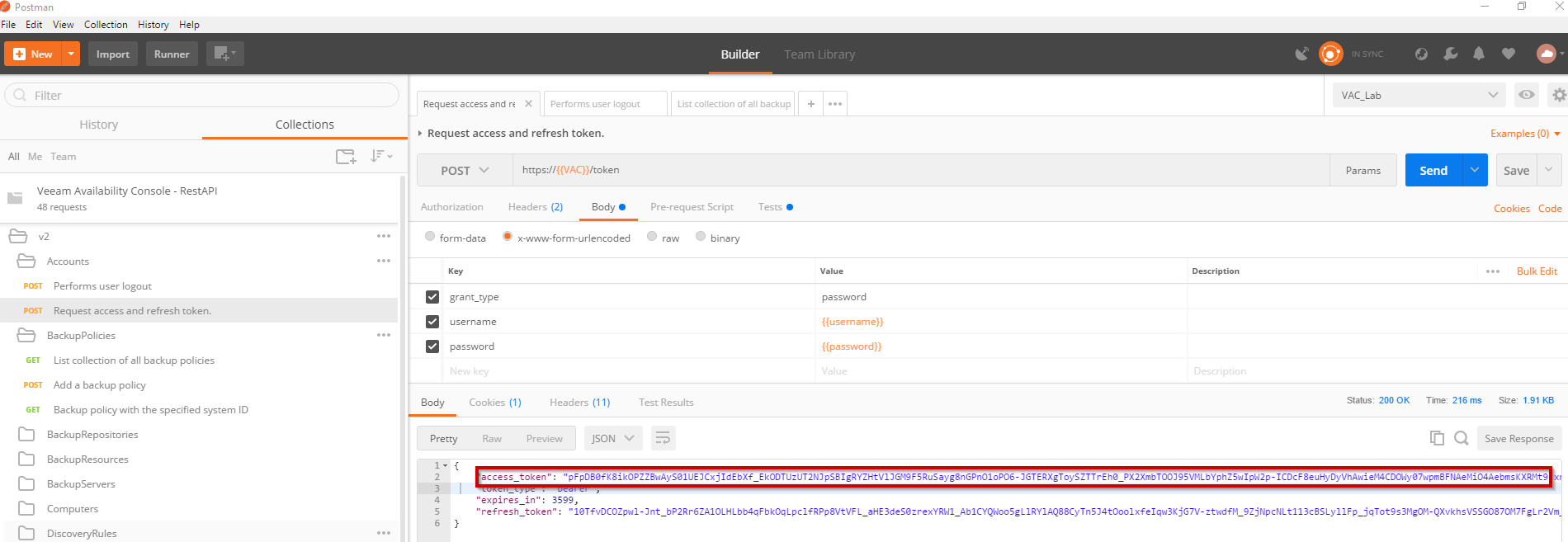The height and width of the screenshot is (542, 1568).
Task: Switch to the Team Library tab
Action: coord(819,54)
